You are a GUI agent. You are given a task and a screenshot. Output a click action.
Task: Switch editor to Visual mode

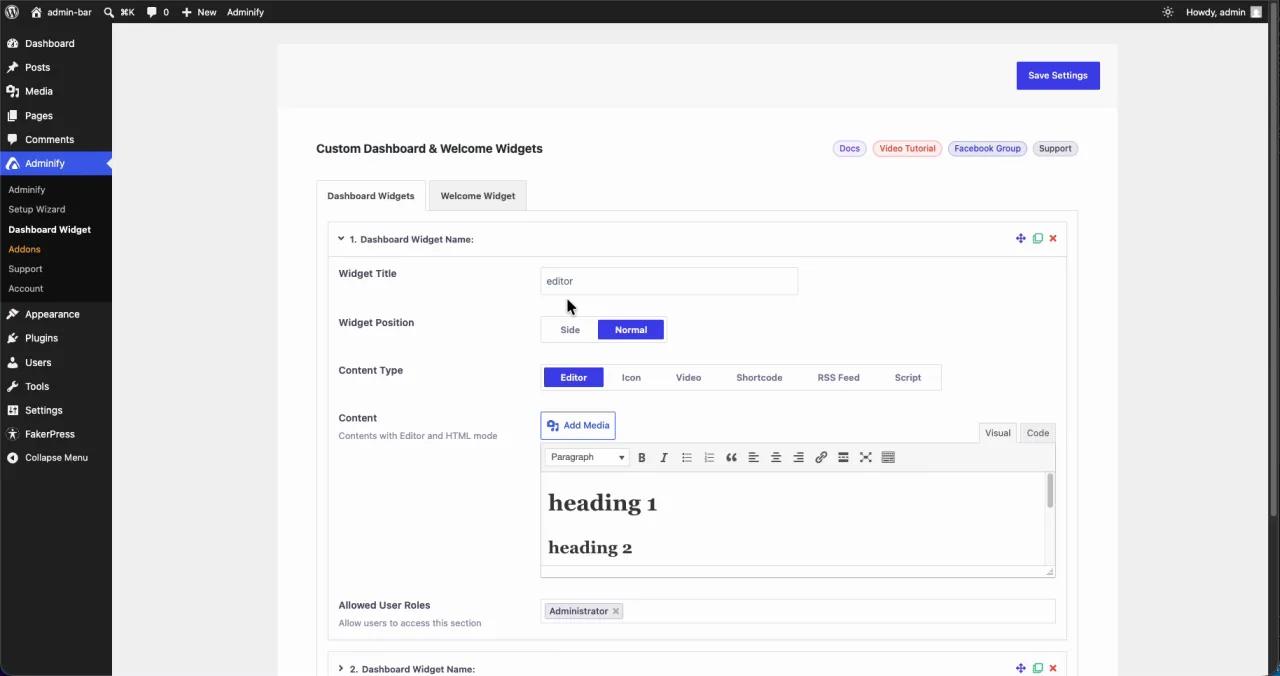pos(997,433)
